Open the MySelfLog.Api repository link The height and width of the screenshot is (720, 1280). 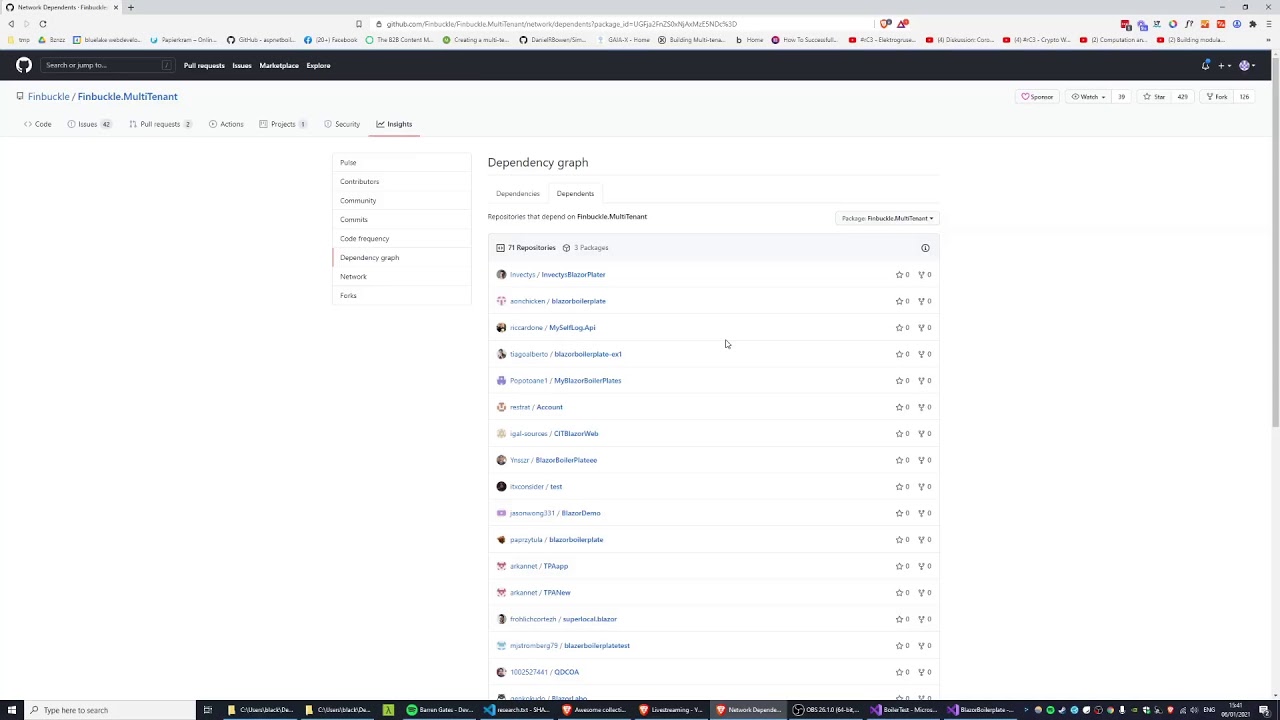pos(572,327)
